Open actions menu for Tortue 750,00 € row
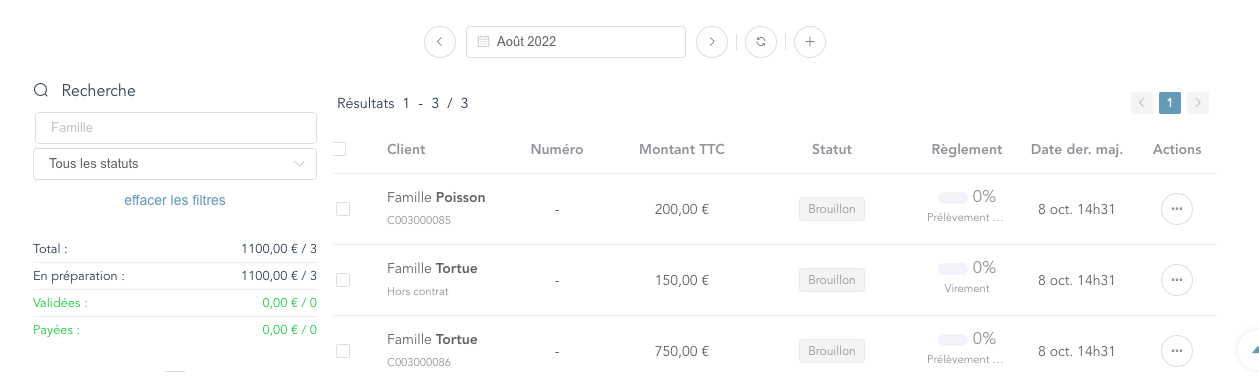Viewport: 1259px width, 384px height. point(1177,351)
